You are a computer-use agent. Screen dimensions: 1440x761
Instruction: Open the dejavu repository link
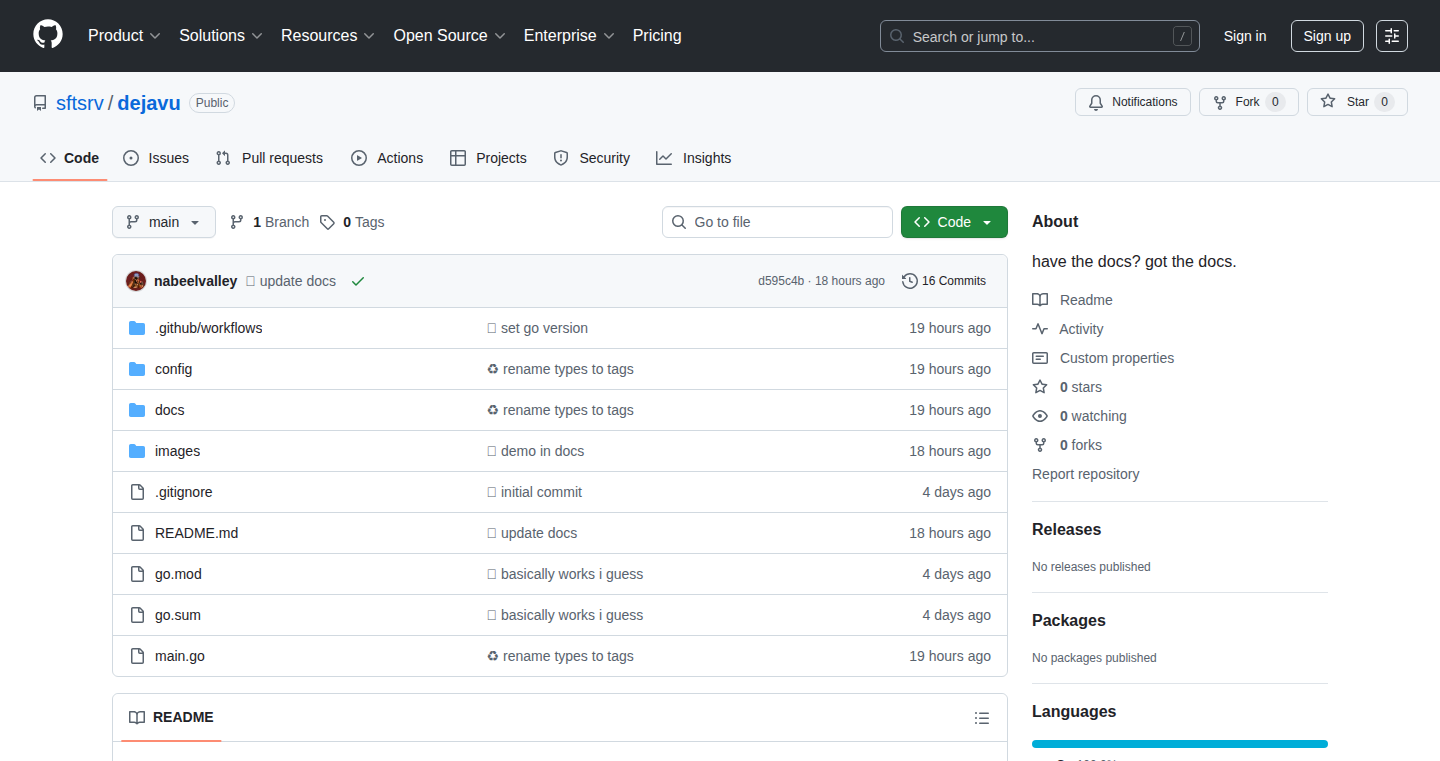tap(149, 102)
